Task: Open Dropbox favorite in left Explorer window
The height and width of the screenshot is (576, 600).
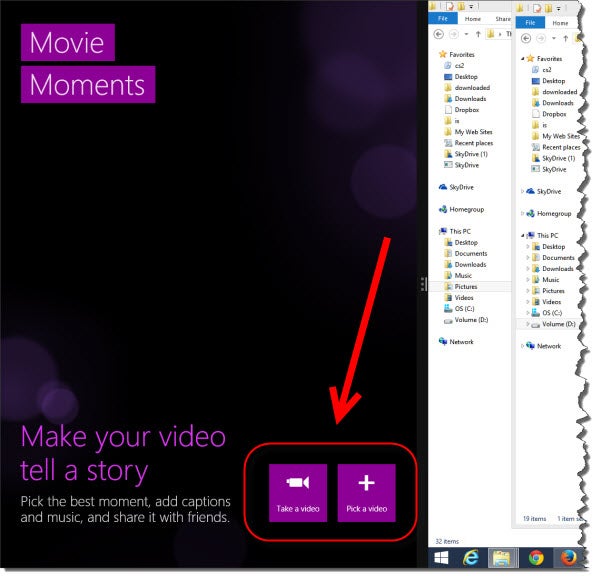Action: pyautogui.click(x=468, y=110)
